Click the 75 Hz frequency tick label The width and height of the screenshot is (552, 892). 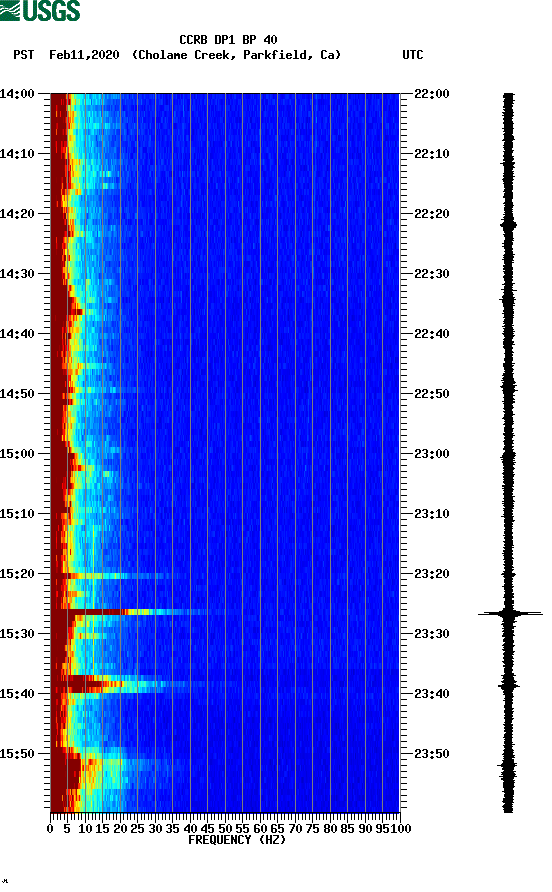click(312, 829)
